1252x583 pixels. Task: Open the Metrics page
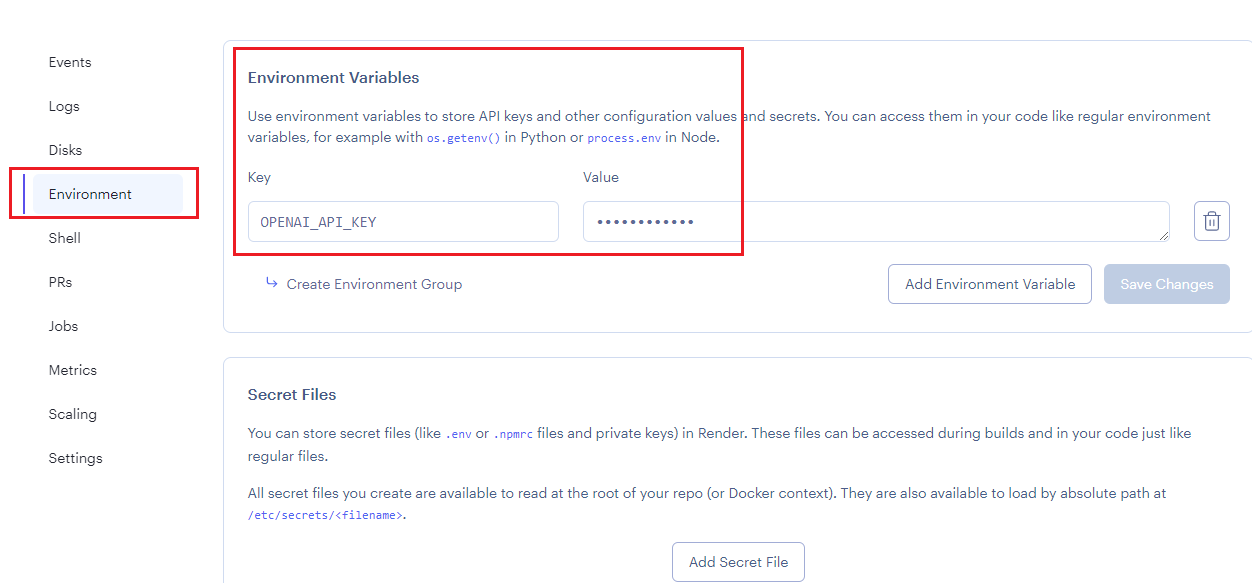[73, 370]
